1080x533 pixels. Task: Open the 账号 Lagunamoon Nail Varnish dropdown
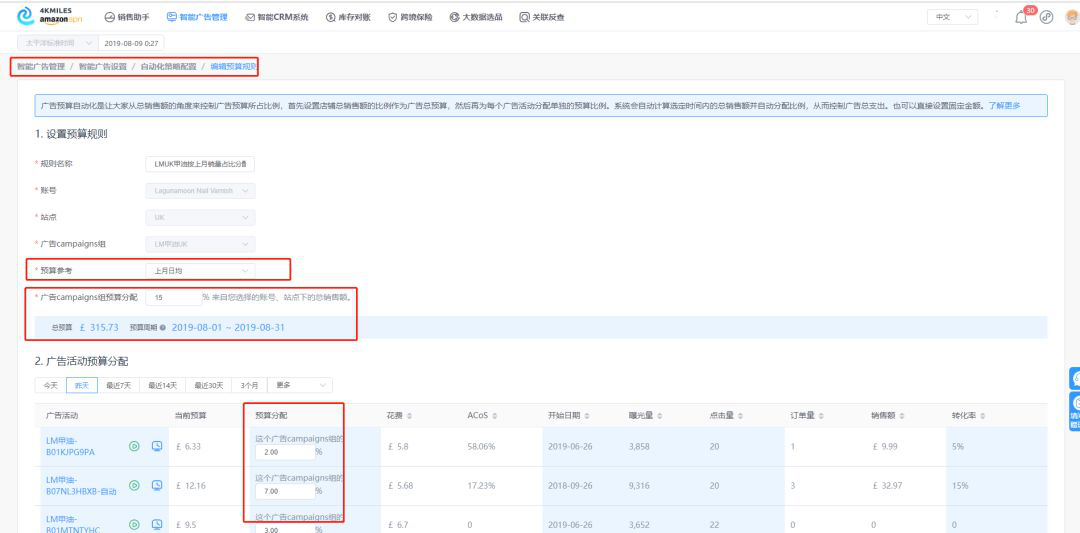tap(200, 190)
